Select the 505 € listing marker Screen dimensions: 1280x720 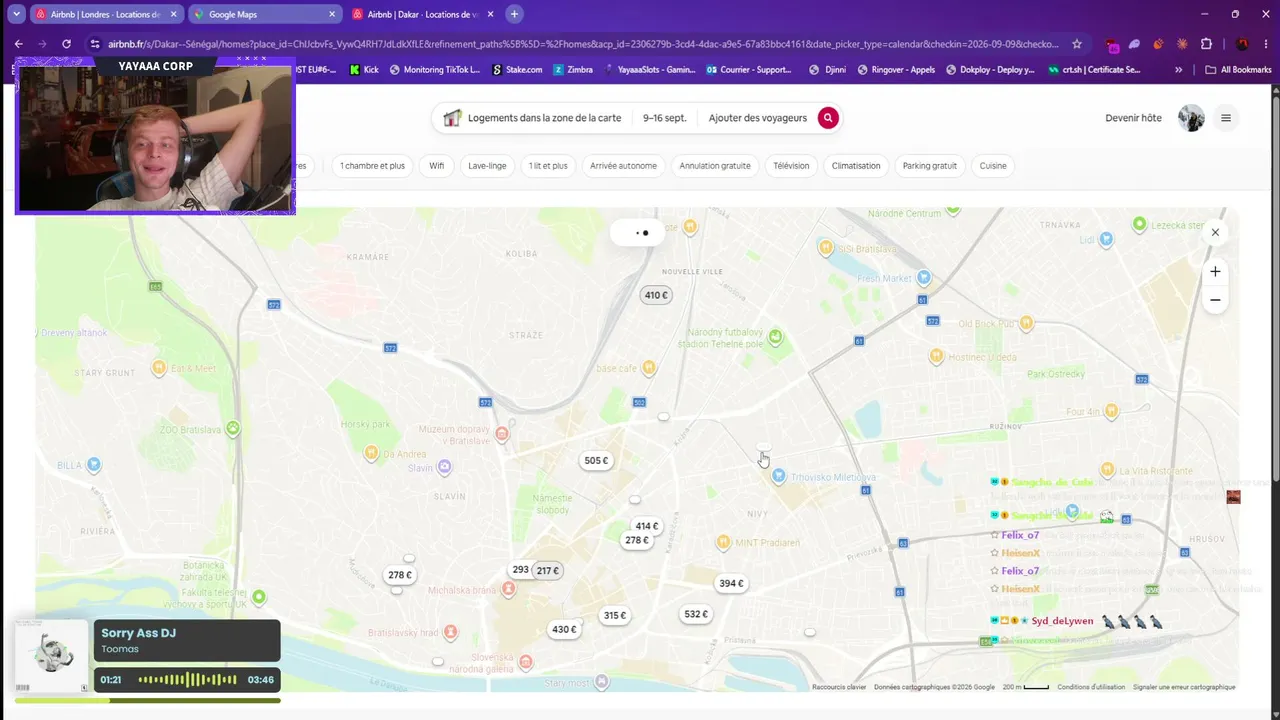pyautogui.click(x=596, y=461)
